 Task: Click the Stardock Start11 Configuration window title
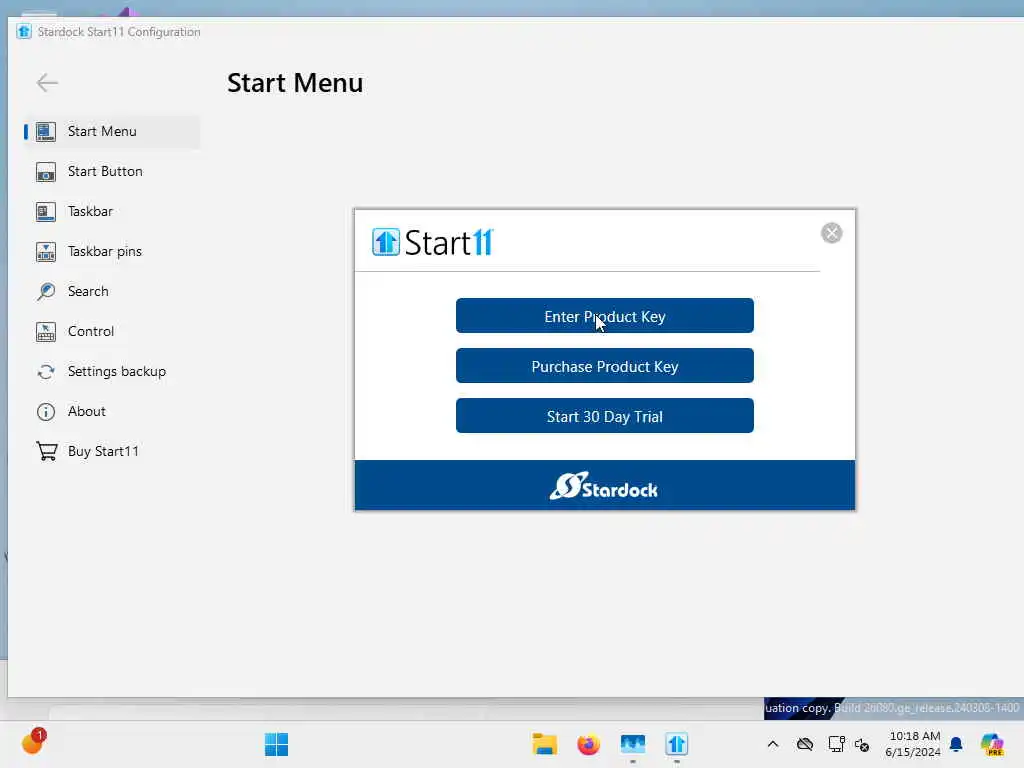tap(119, 31)
